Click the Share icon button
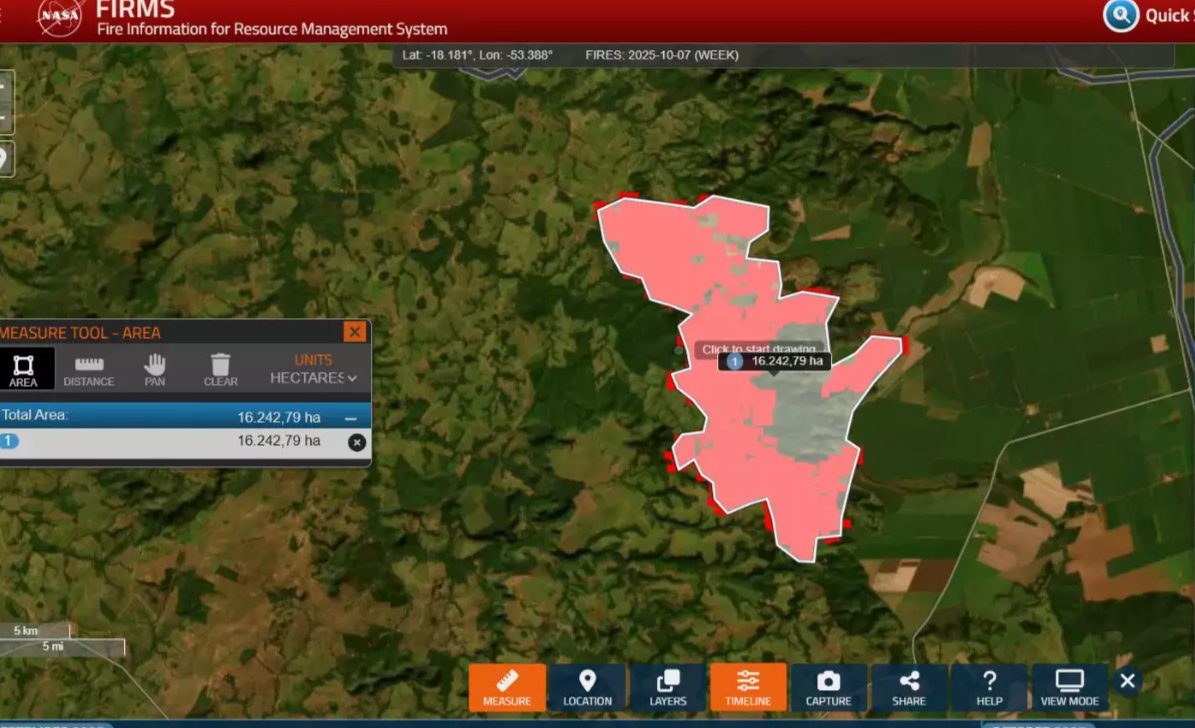1195x728 pixels. tap(909, 688)
